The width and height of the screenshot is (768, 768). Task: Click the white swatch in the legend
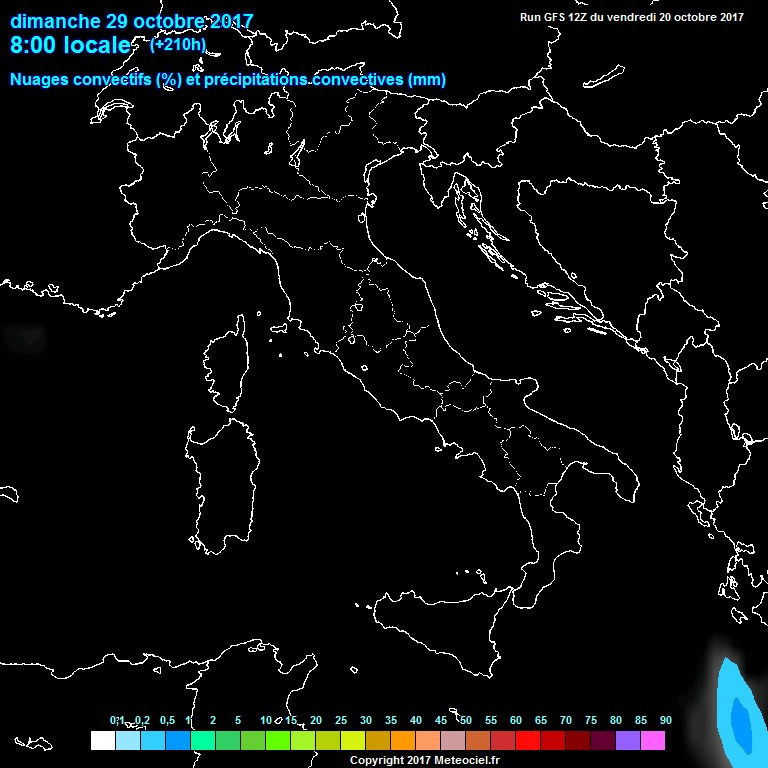pyautogui.click(x=103, y=740)
